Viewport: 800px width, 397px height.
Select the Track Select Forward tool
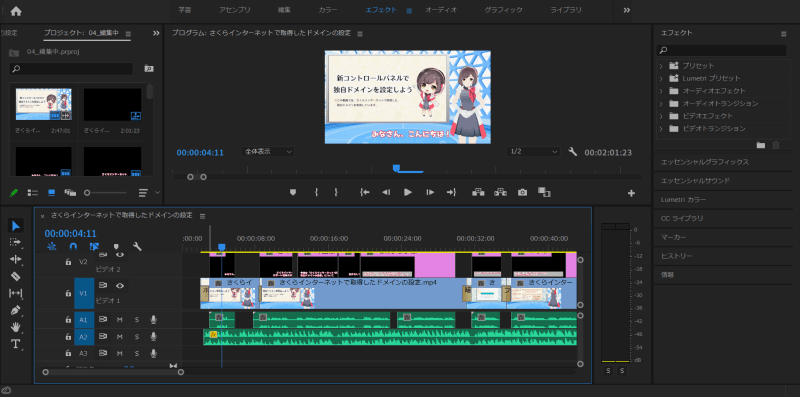point(16,242)
